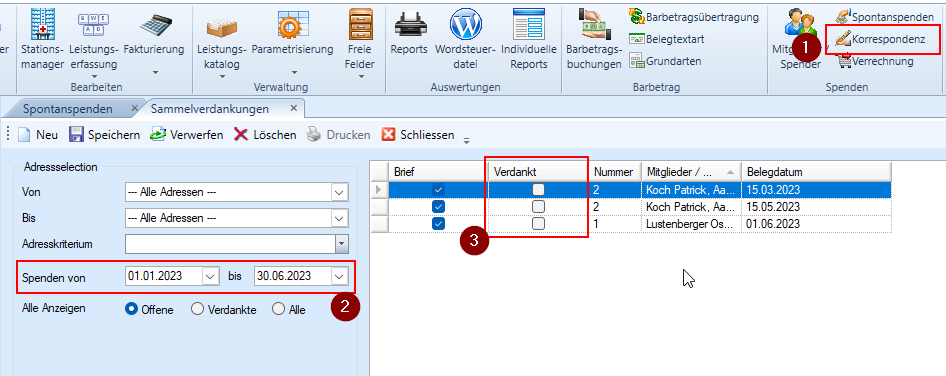The image size is (946, 376).
Task: Open toolbar overflow options arrow
Action: pos(466,141)
